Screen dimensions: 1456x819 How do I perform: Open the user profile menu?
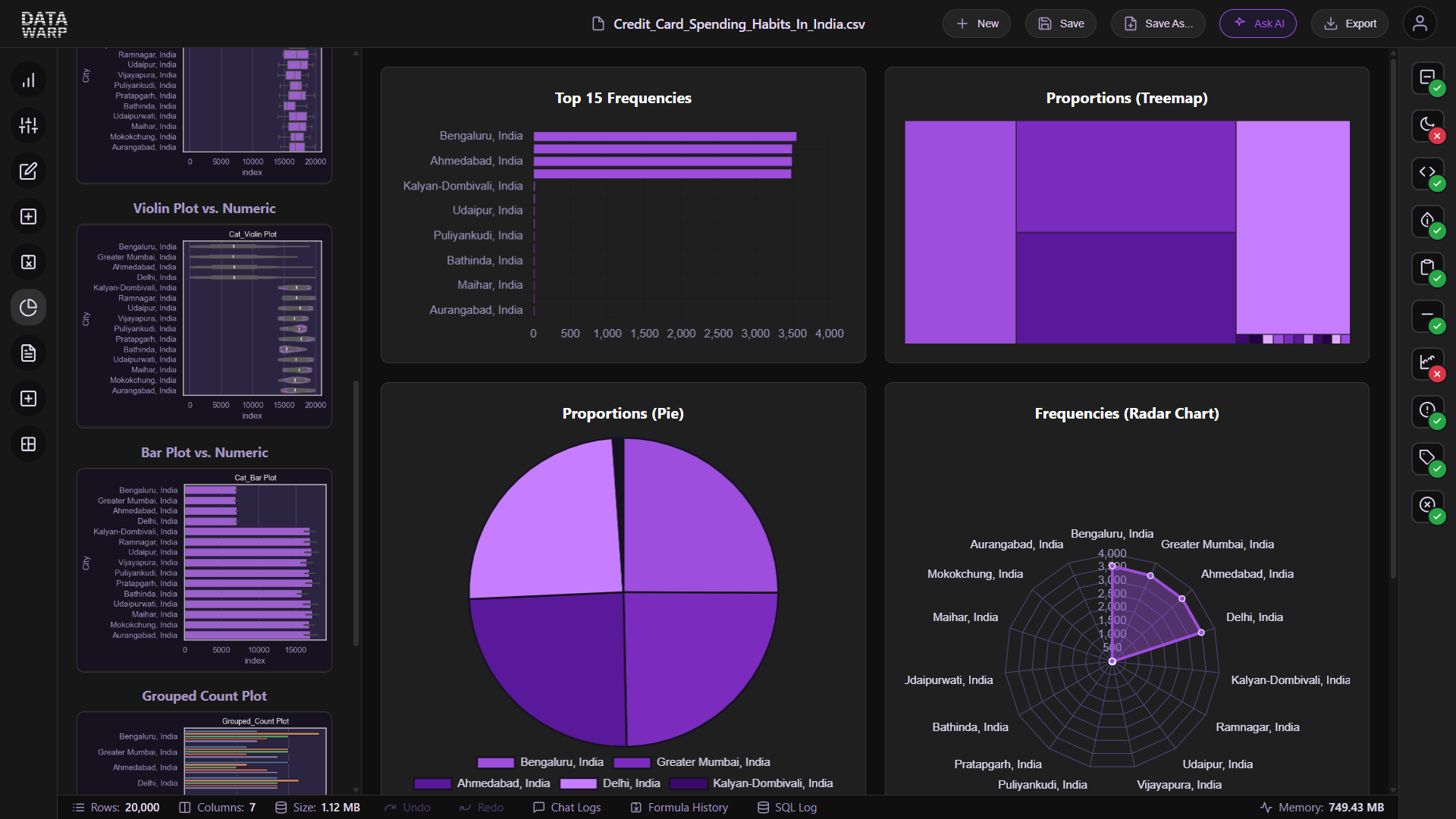tap(1421, 24)
